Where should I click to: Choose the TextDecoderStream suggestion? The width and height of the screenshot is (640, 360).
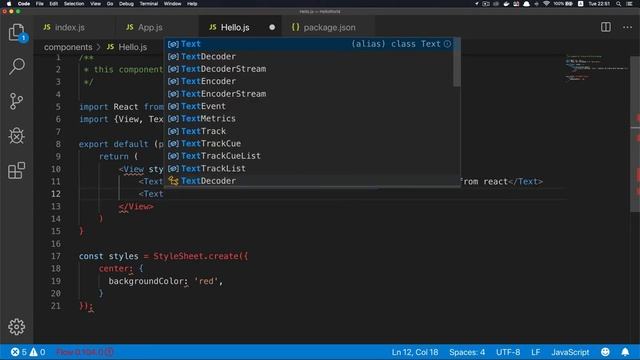[310, 69]
